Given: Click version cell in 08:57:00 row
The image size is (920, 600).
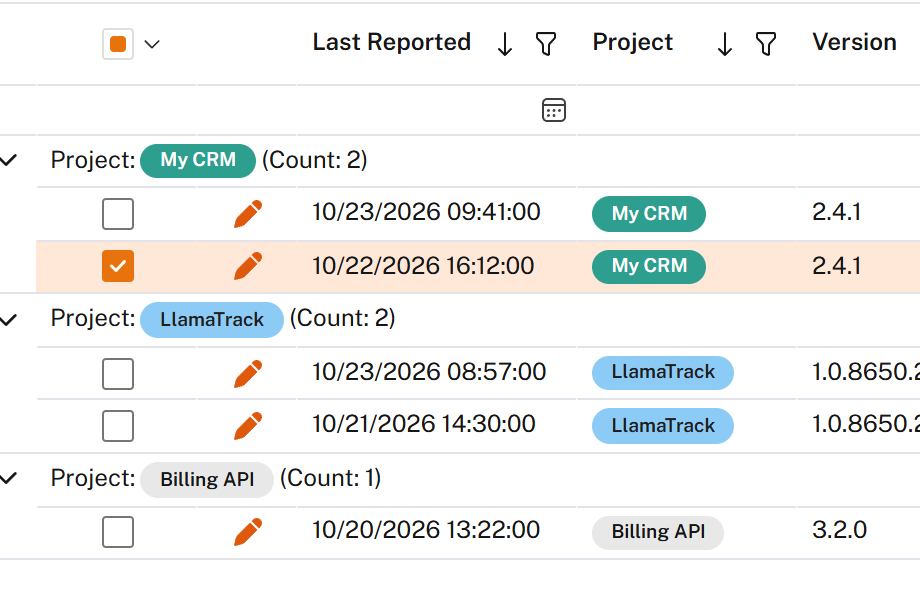Looking at the screenshot, I should 865,372.
